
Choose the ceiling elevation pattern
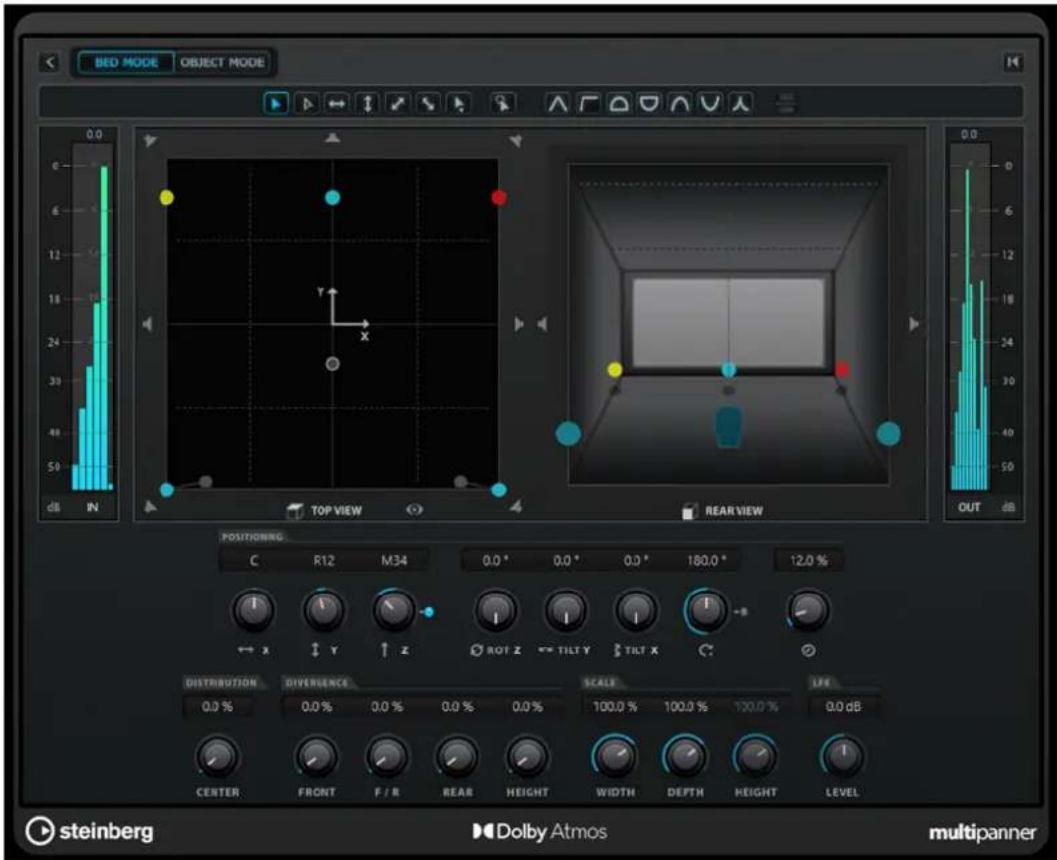click(x=588, y=104)
